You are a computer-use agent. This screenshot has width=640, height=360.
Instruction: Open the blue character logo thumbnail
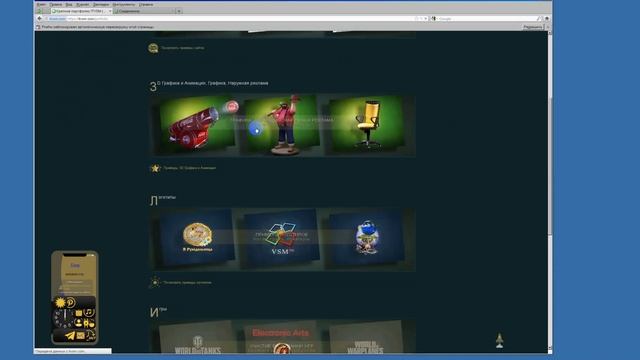point(367,238)
